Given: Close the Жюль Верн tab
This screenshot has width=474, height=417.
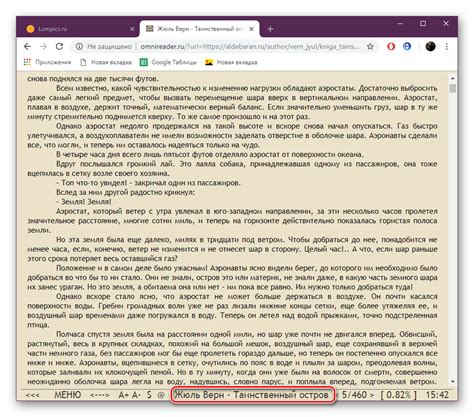Looking at the screenshot, I should (251, 29).
